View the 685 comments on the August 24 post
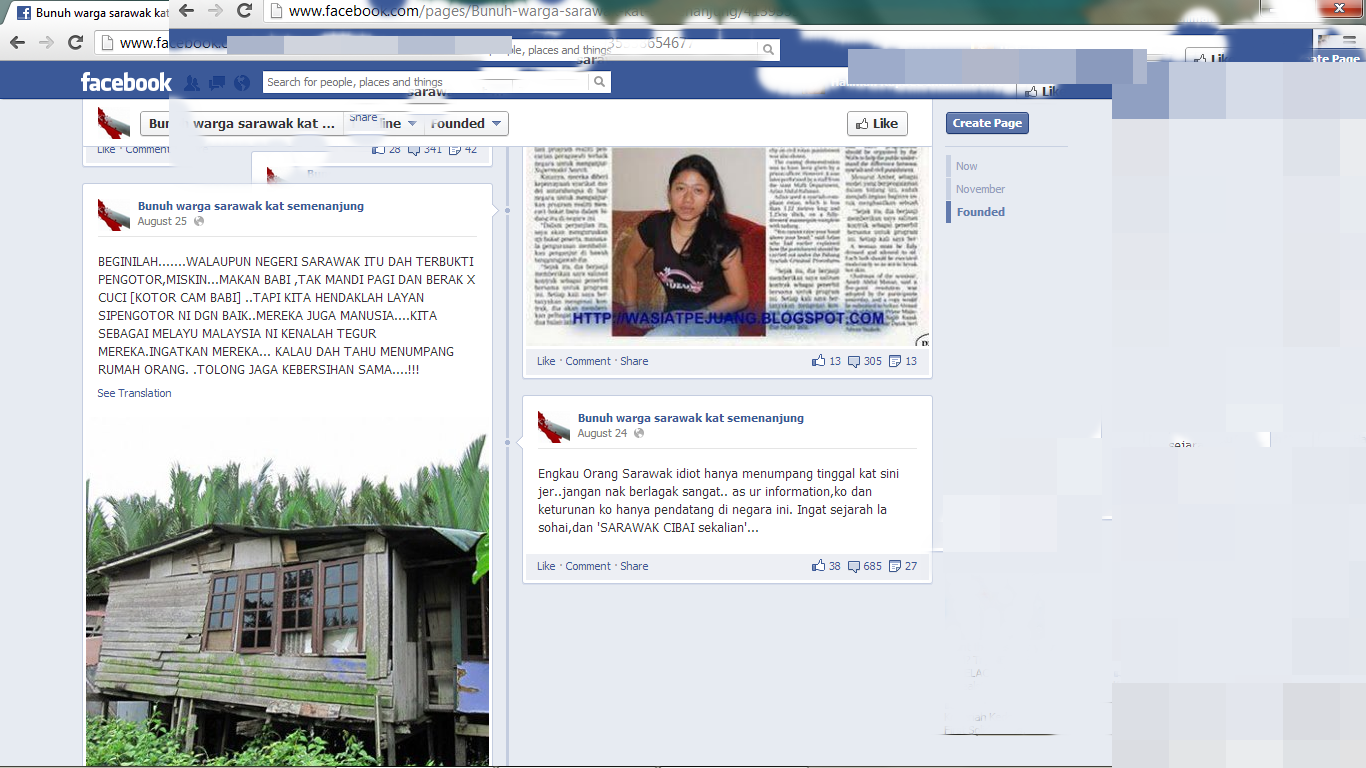1366x768 pixels. click(x=865, y=566)
